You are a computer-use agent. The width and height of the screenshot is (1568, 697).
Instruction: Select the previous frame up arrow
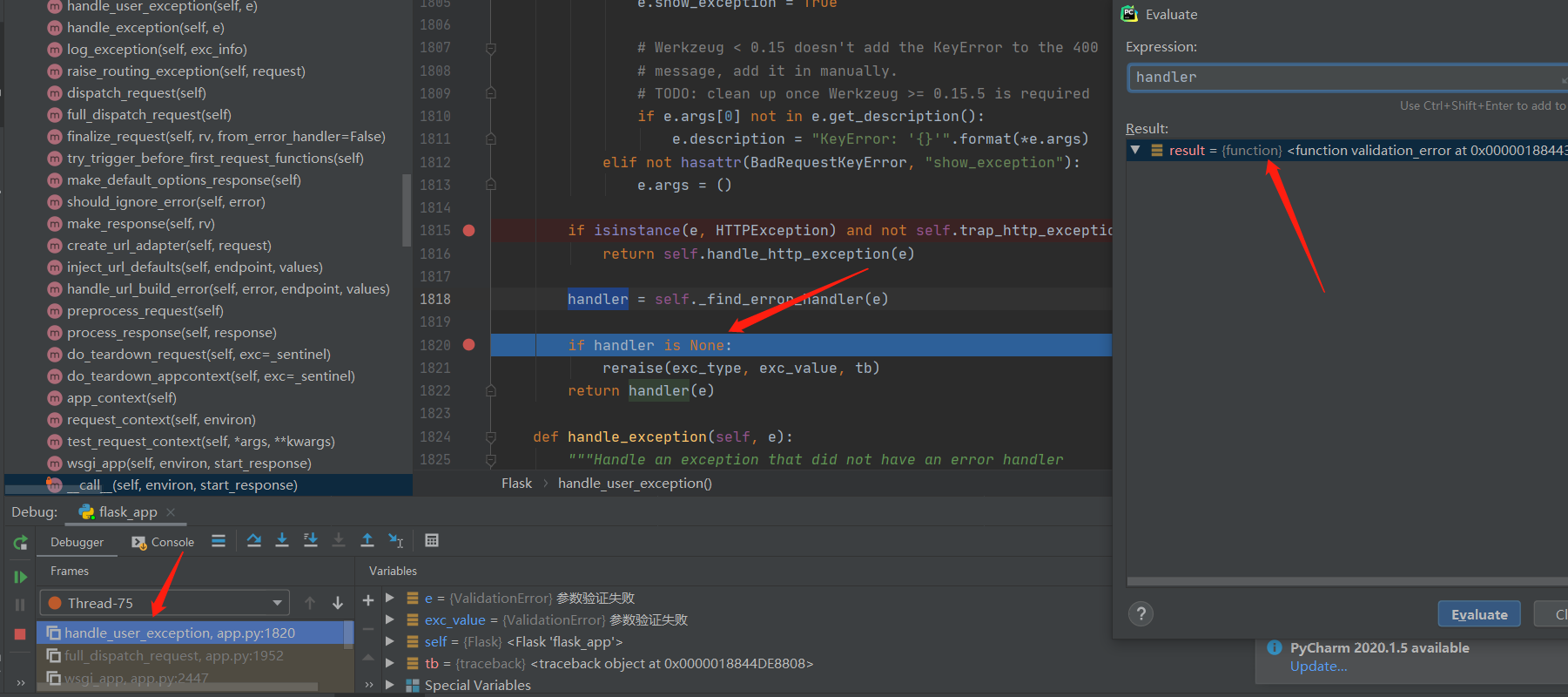[x=310, y=603]
